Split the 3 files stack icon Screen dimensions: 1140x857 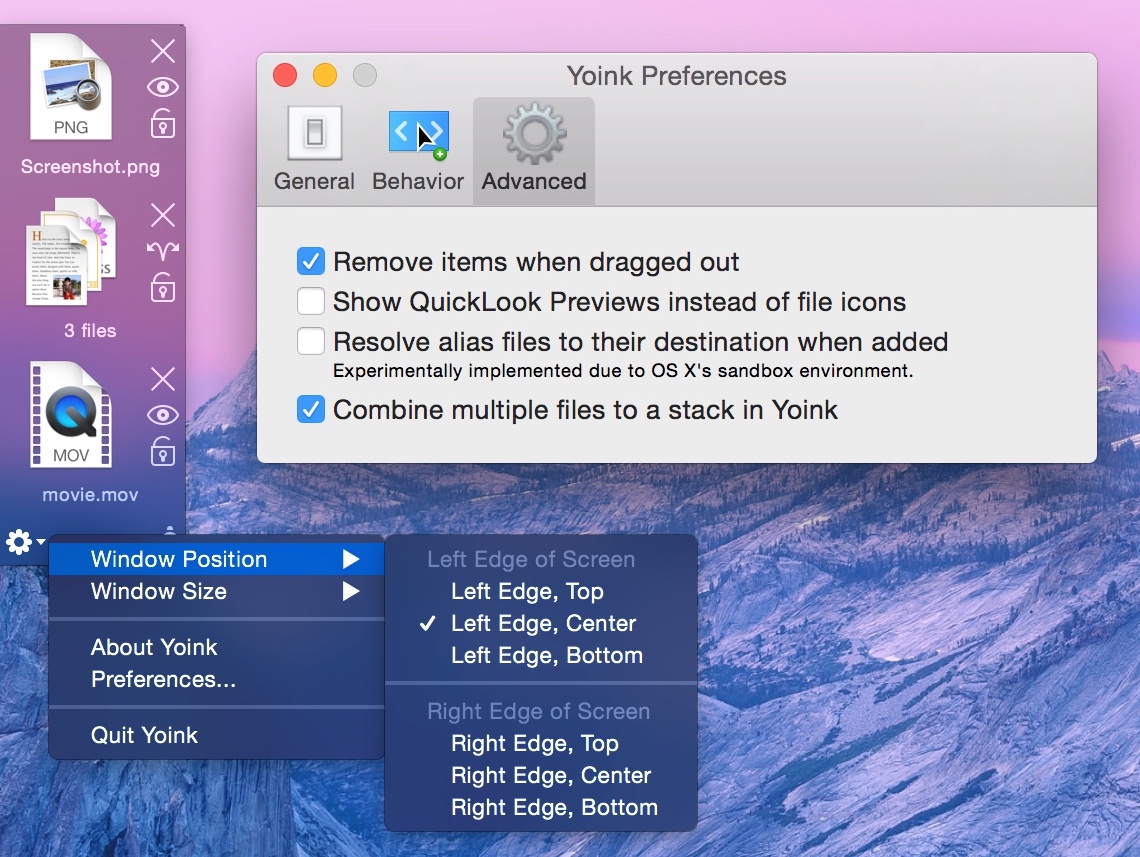163,250
